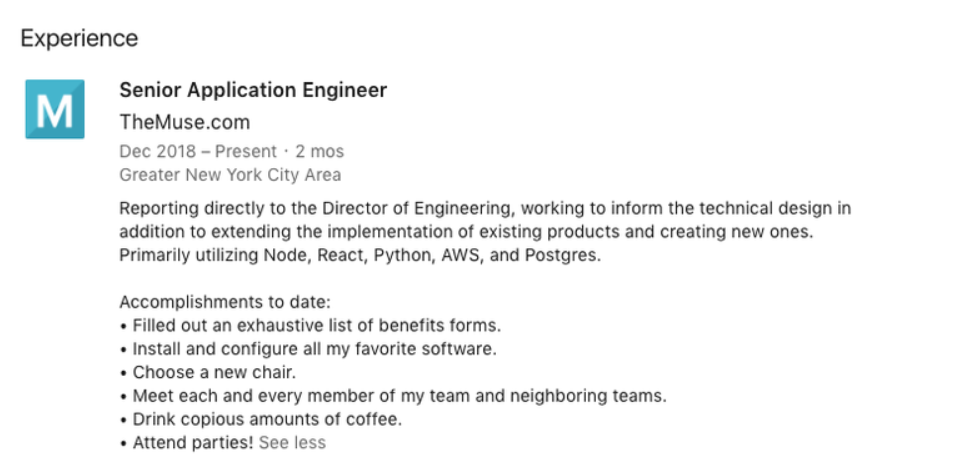Select the Dec 2018 – Present date text
The width and height of the screenshot is (955, 467).
[197, 151]
